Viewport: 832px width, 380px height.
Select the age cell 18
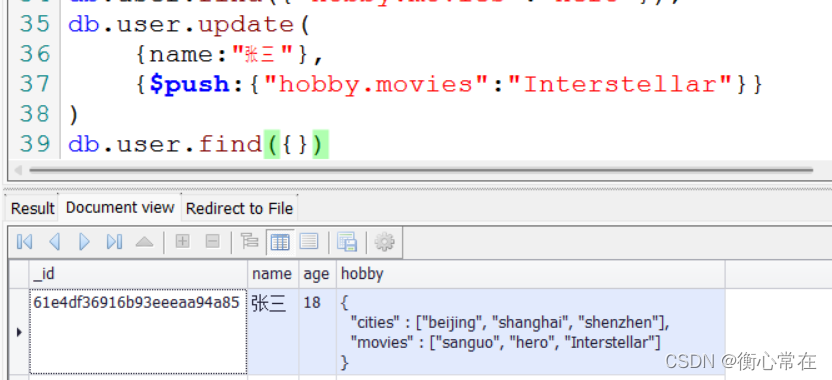coord(317,332)
